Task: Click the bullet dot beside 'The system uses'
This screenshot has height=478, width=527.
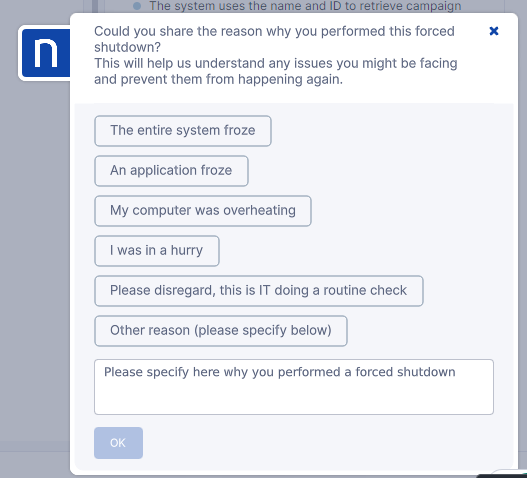Action: 137,6
